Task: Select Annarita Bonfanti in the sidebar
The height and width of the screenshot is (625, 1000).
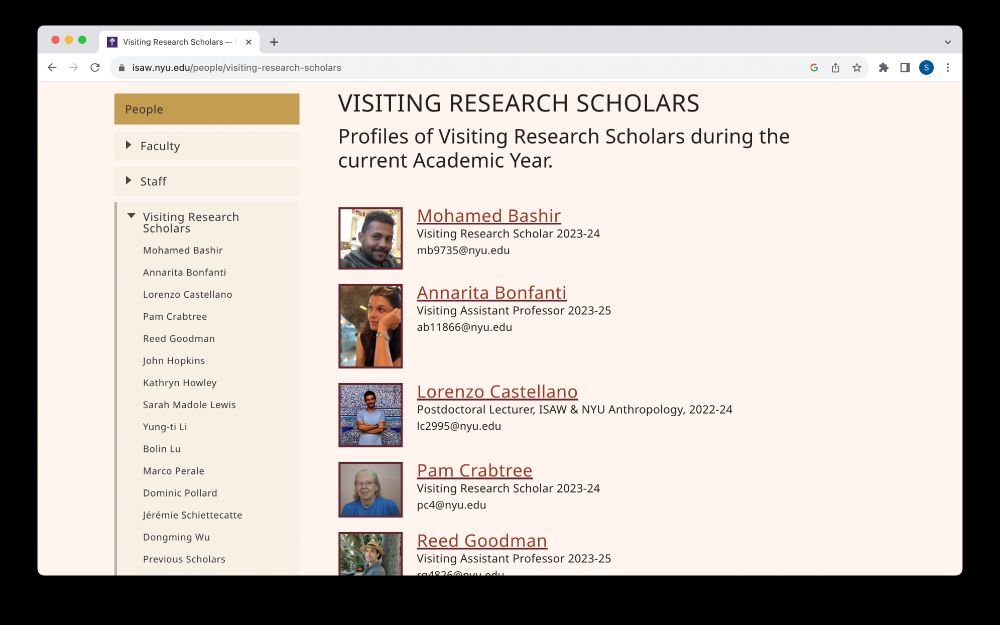Action: click(x=184, y=272)
